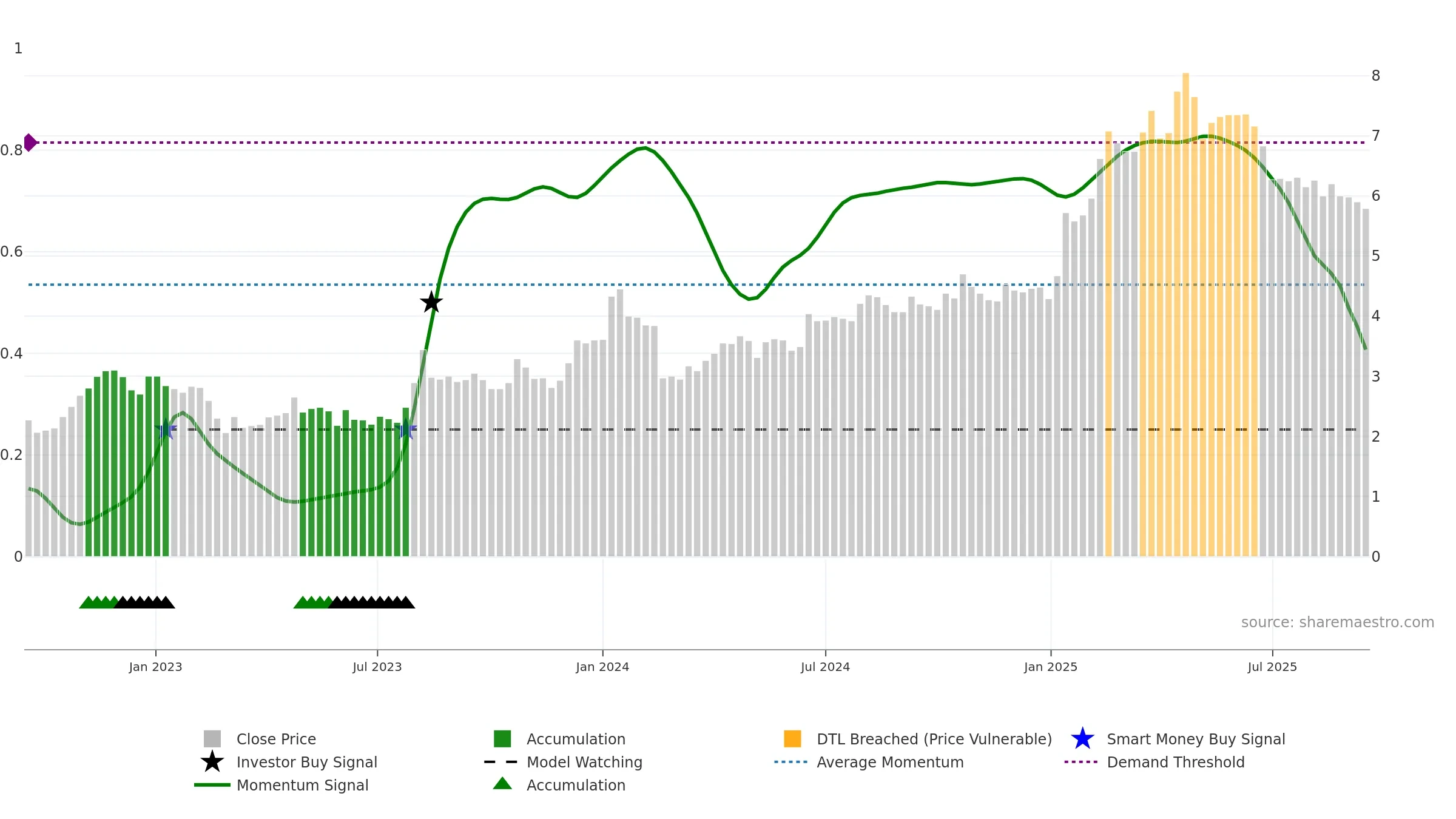Screen dimensions: 1456x819
Task: Click the Jan 2025 axis label
Action: tap(1051, 667)
